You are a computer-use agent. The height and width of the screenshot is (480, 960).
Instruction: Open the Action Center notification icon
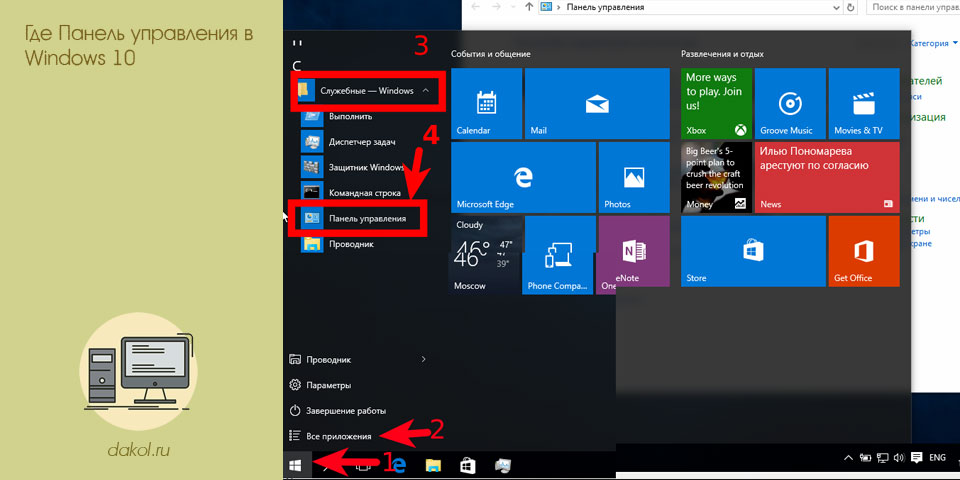pos(917,457)
